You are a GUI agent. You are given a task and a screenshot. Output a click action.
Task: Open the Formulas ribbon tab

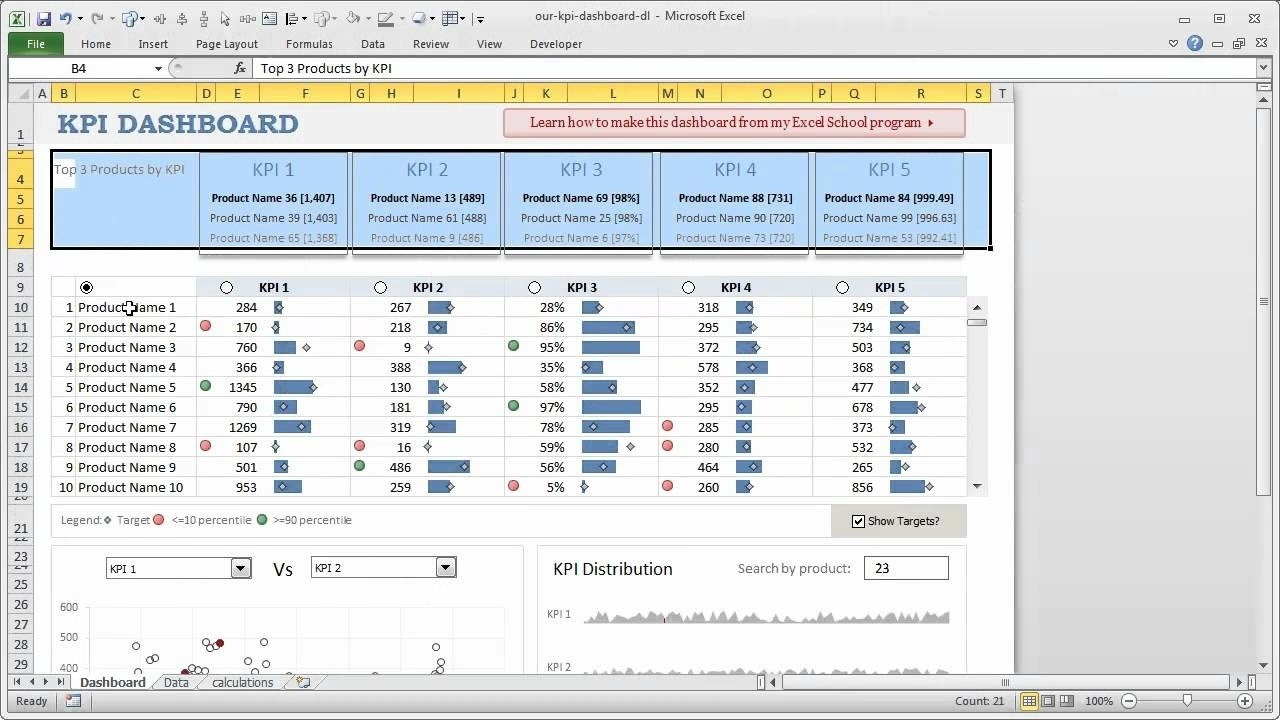pyautogui.click(x=309, y=44)
